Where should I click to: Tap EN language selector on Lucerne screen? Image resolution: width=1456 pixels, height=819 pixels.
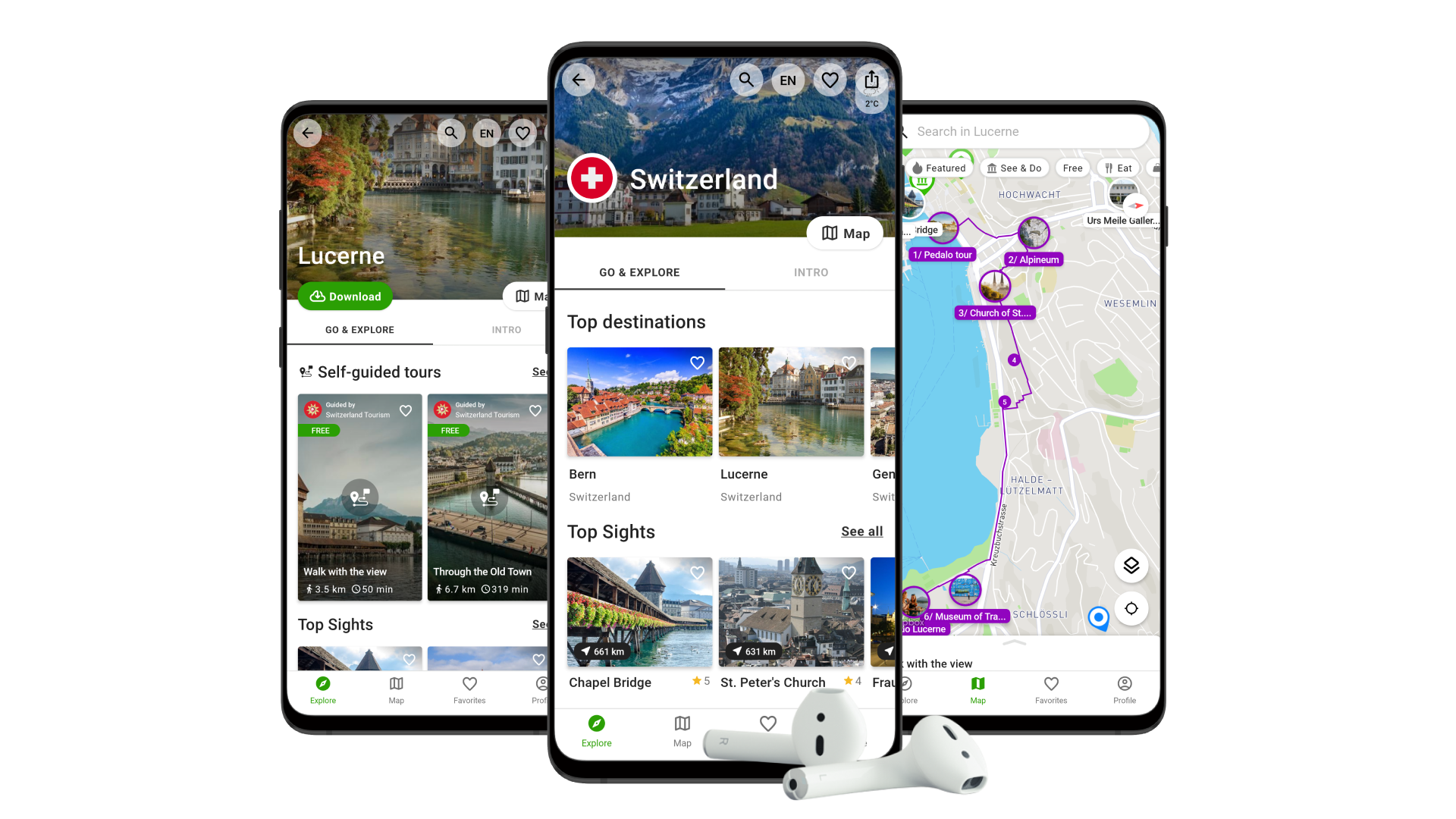[x=487, y=132]
